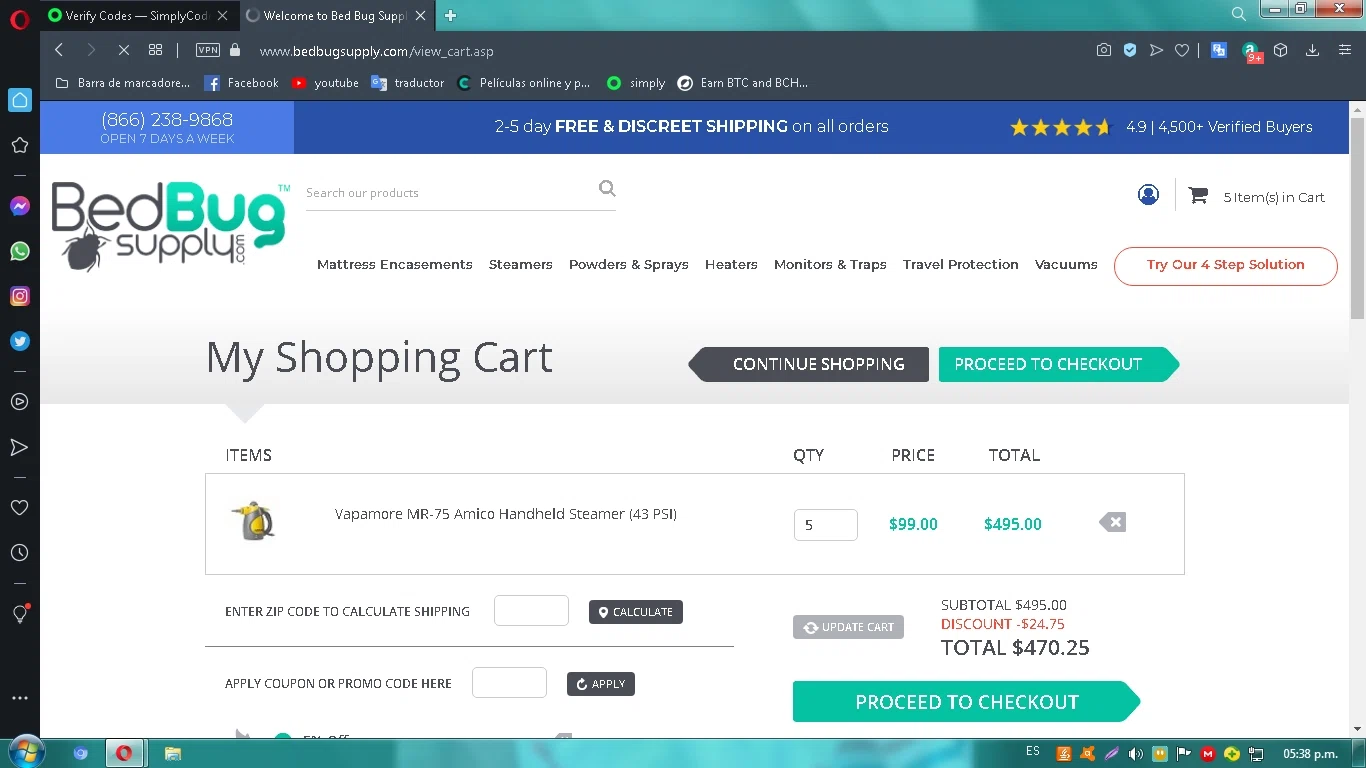This screenshot has height=768, width=1366.
Task: Open the three-dot sidebar setup menu
Action: click(19, 698)
